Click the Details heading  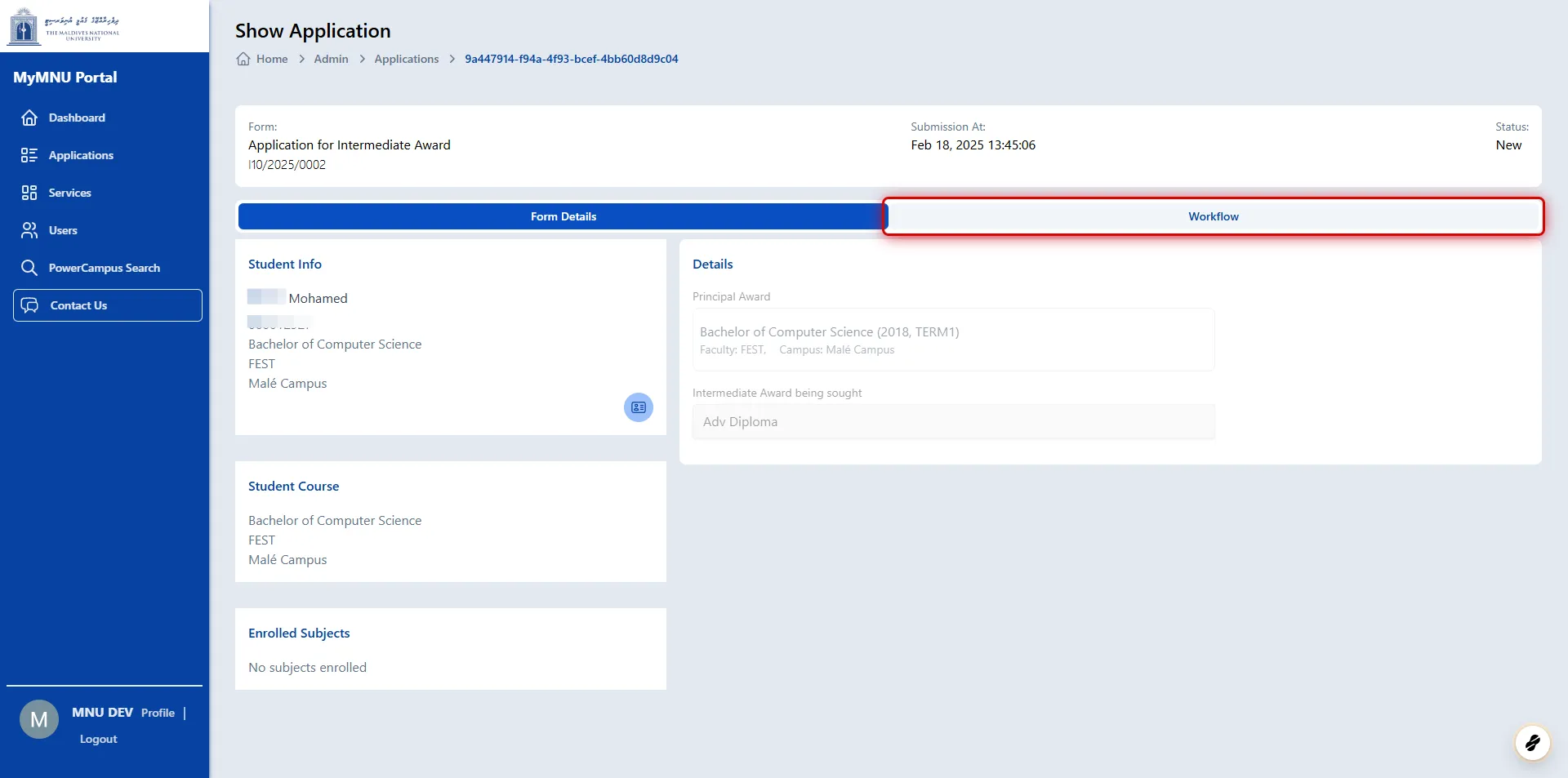(x=713, y=265)
